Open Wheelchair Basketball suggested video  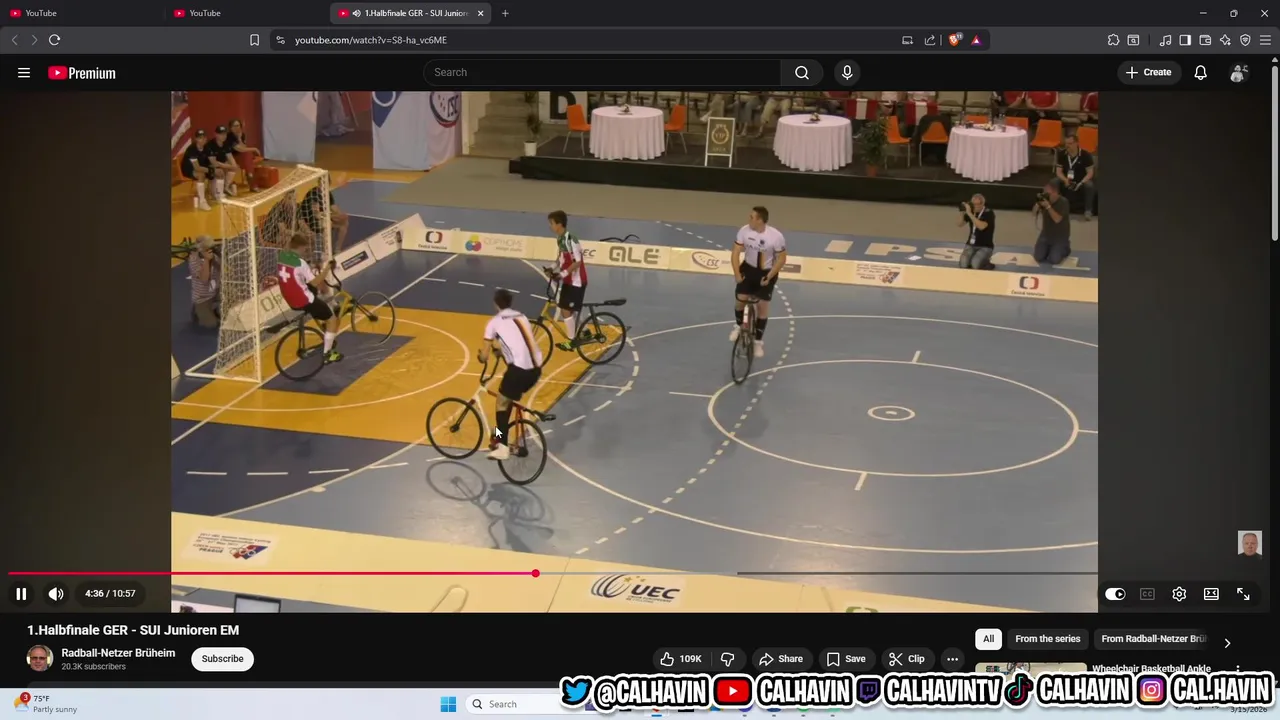click(x=1151, y=668)
